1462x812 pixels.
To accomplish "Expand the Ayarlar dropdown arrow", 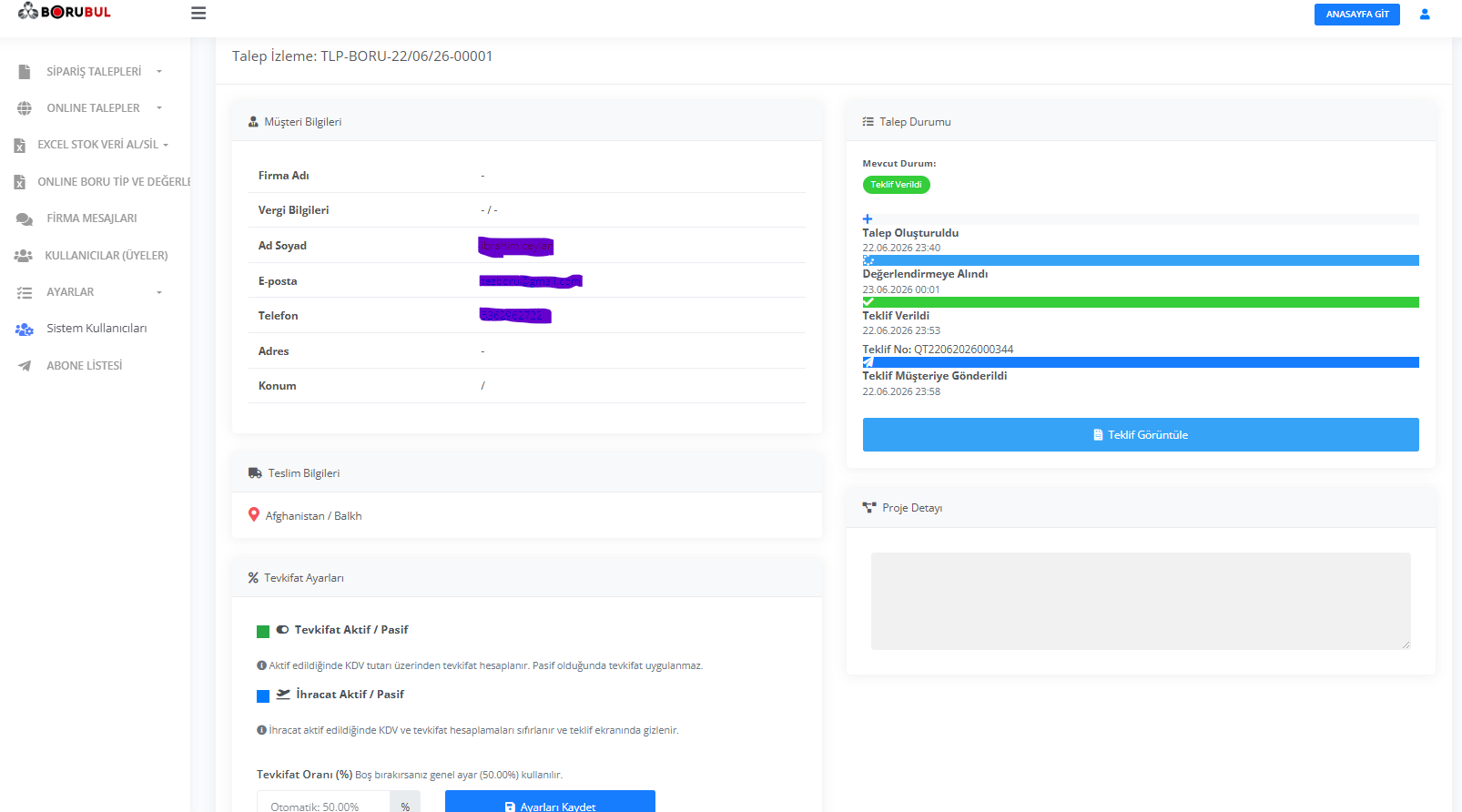I will pyautogui.click(x=159, y=292).
